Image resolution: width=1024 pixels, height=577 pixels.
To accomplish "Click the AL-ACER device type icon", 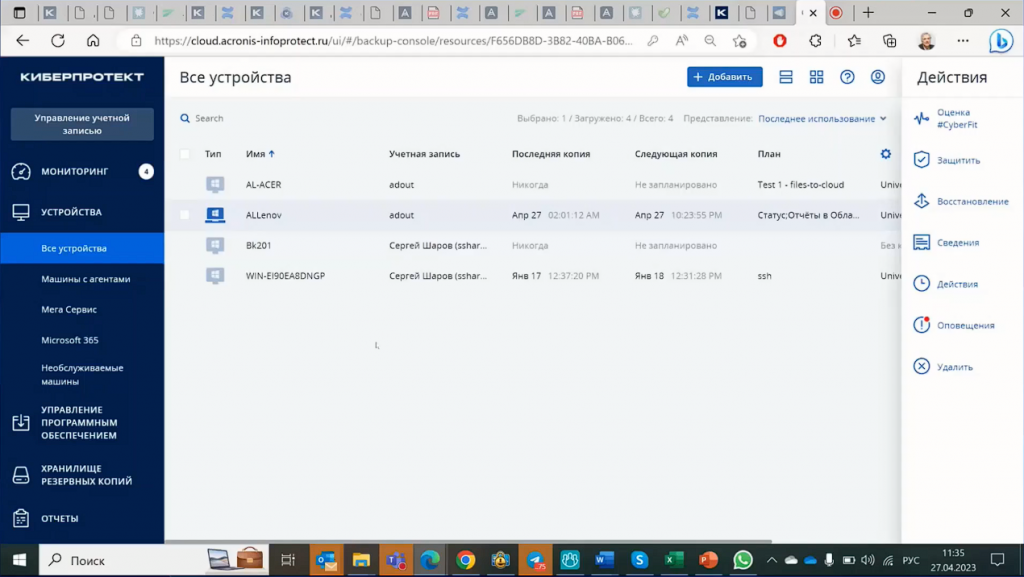I will pos(215,185).
